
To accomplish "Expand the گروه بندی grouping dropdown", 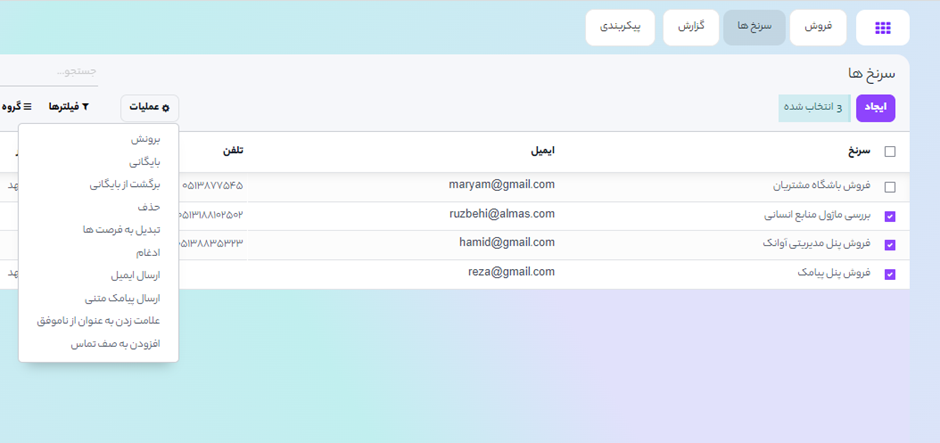I will tap(12, 107).
